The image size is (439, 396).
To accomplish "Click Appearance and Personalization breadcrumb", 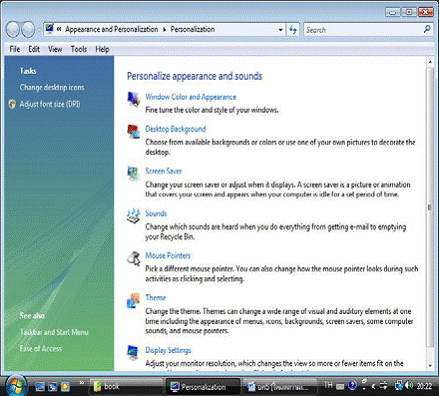I will [x=112, y=29].
